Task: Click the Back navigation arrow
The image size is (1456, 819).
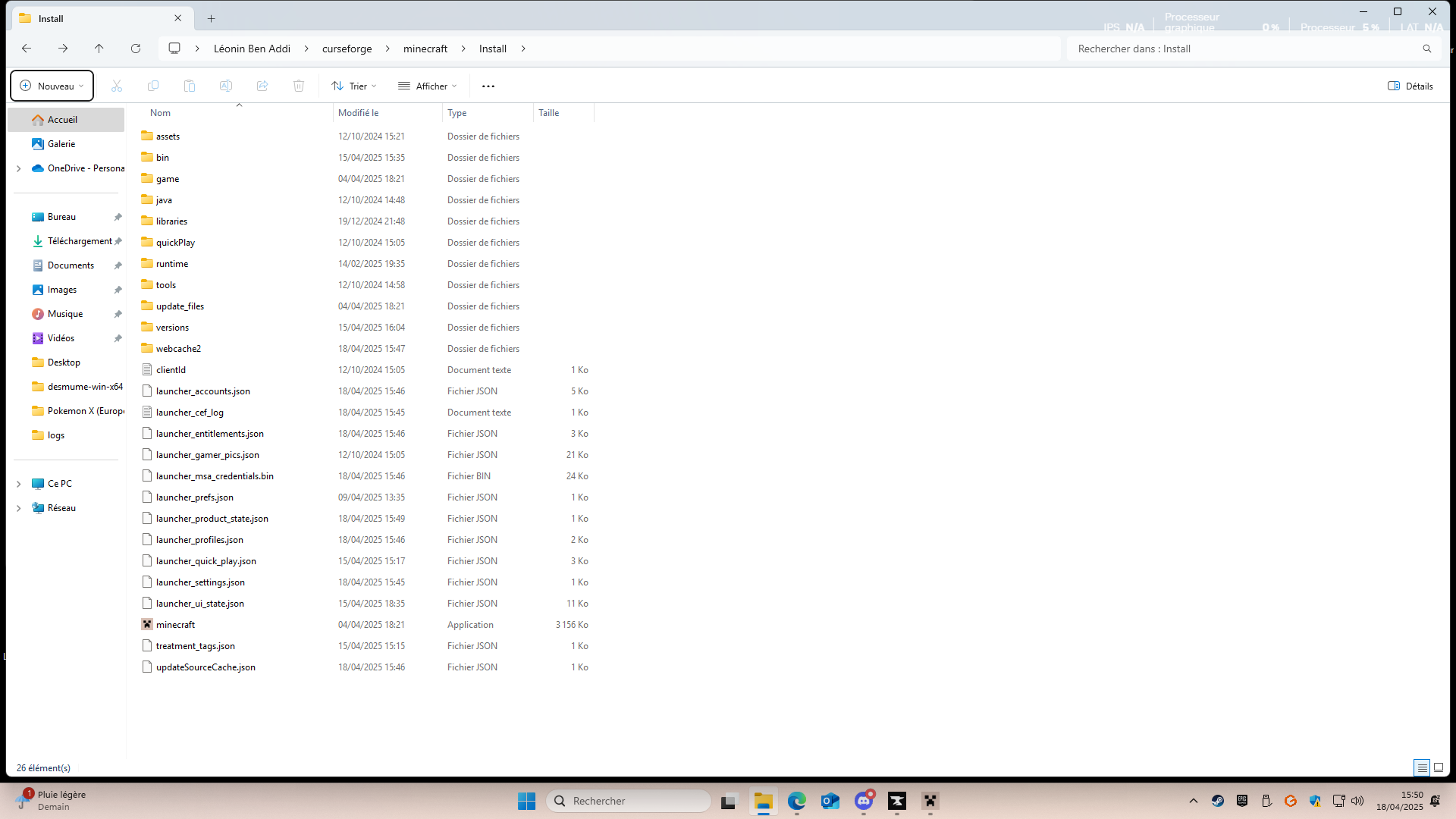Action: tap(27, 49)
